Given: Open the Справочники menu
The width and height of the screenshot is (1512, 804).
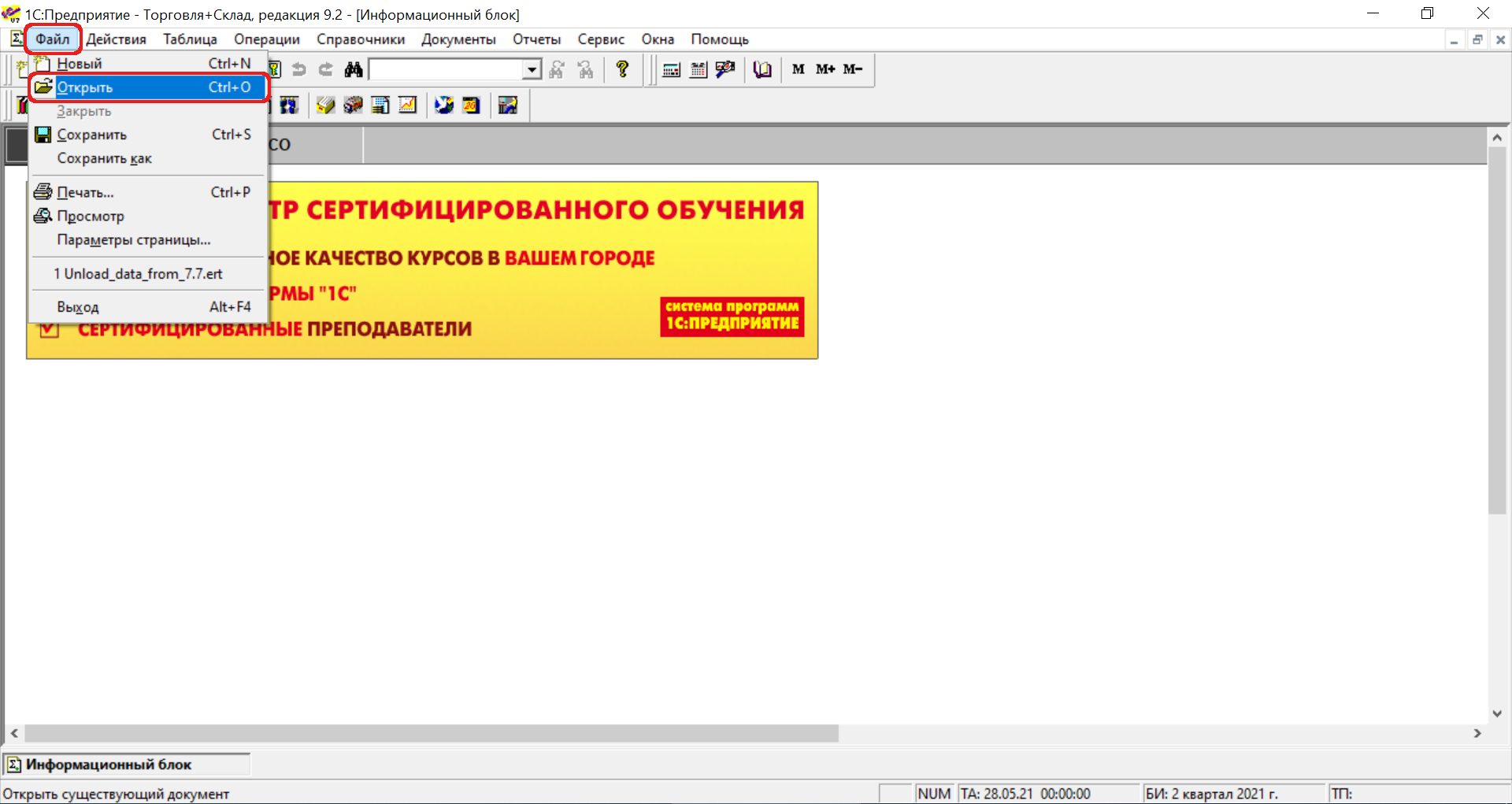Looking at the screenshot, I should 361,39.
